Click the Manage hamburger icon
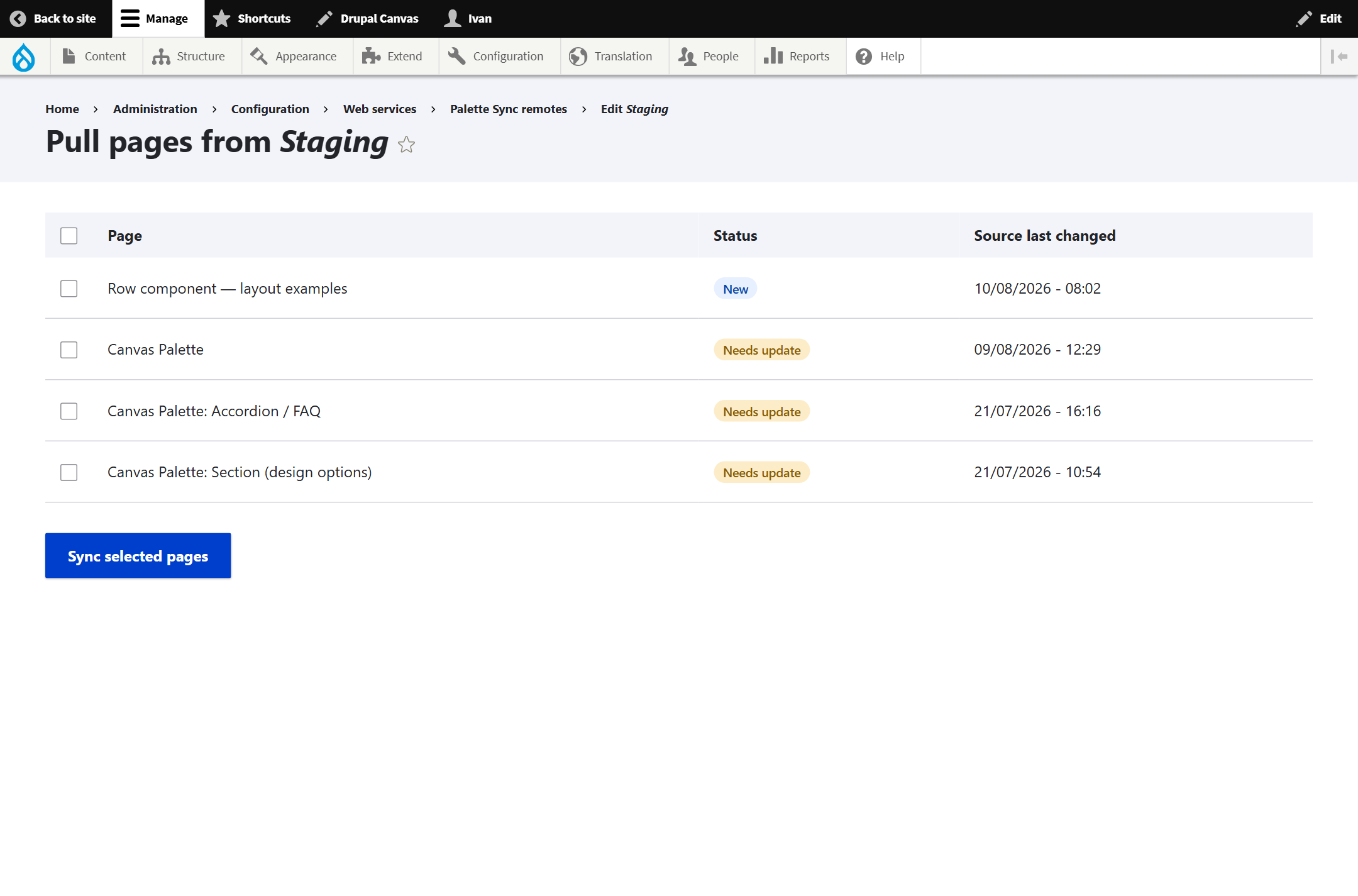The height and width of the screenshot is (896, 1358). coord(130,19)
